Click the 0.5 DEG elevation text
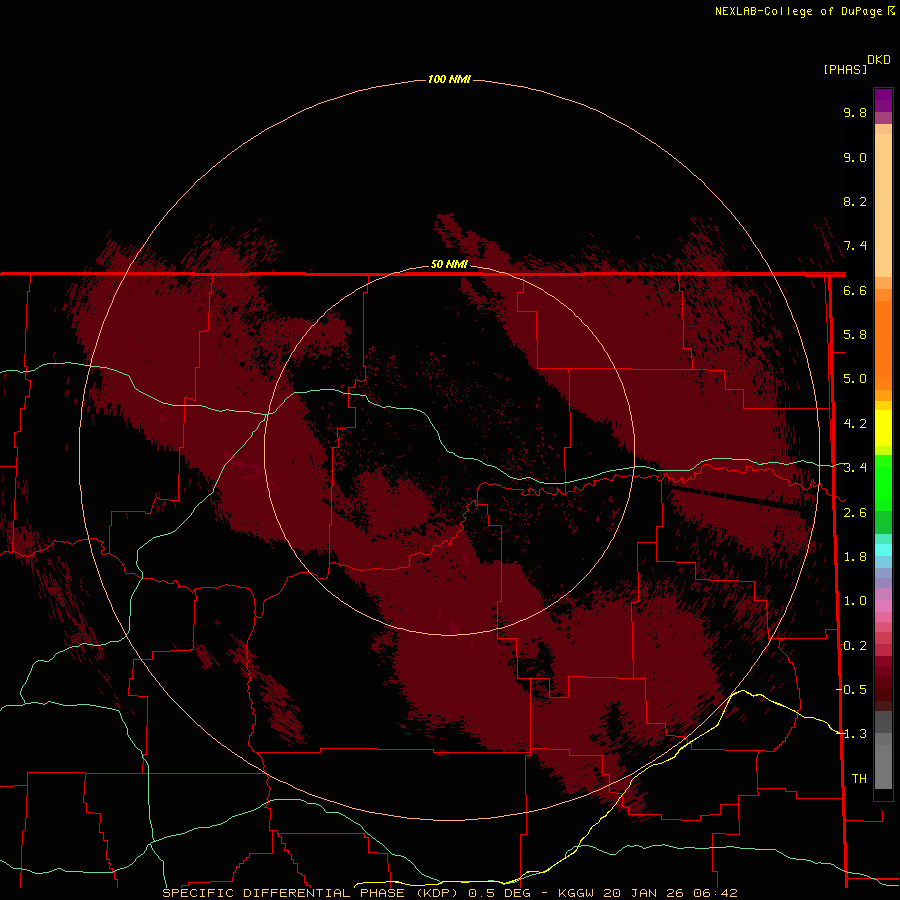 [x=499, y=893]
